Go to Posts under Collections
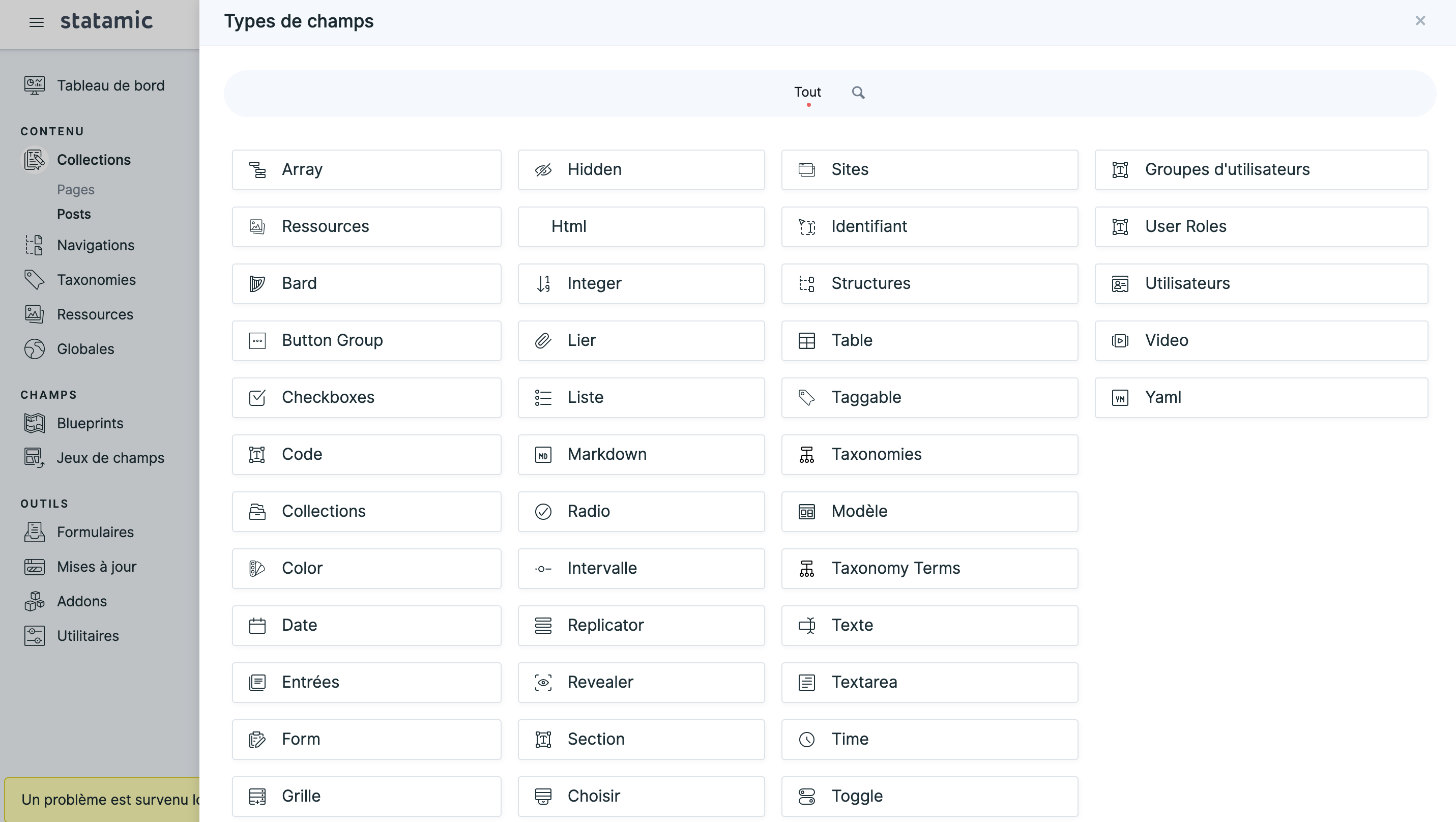This screenshot has height=822, width=1456. [x=74, y=214]
